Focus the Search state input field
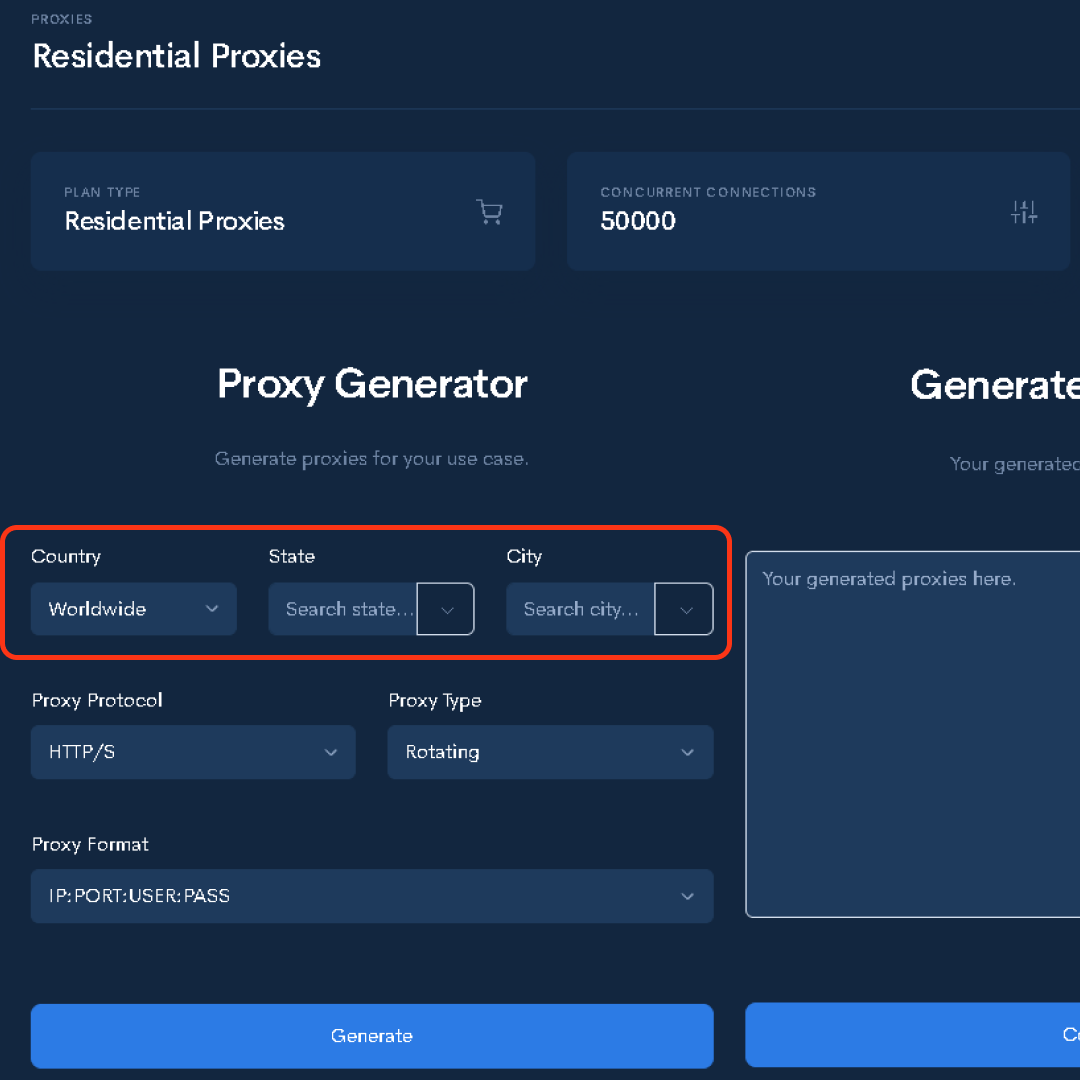Image resolution: width=1080 pixels, height=1080 pixels. [x=344, y=609]
